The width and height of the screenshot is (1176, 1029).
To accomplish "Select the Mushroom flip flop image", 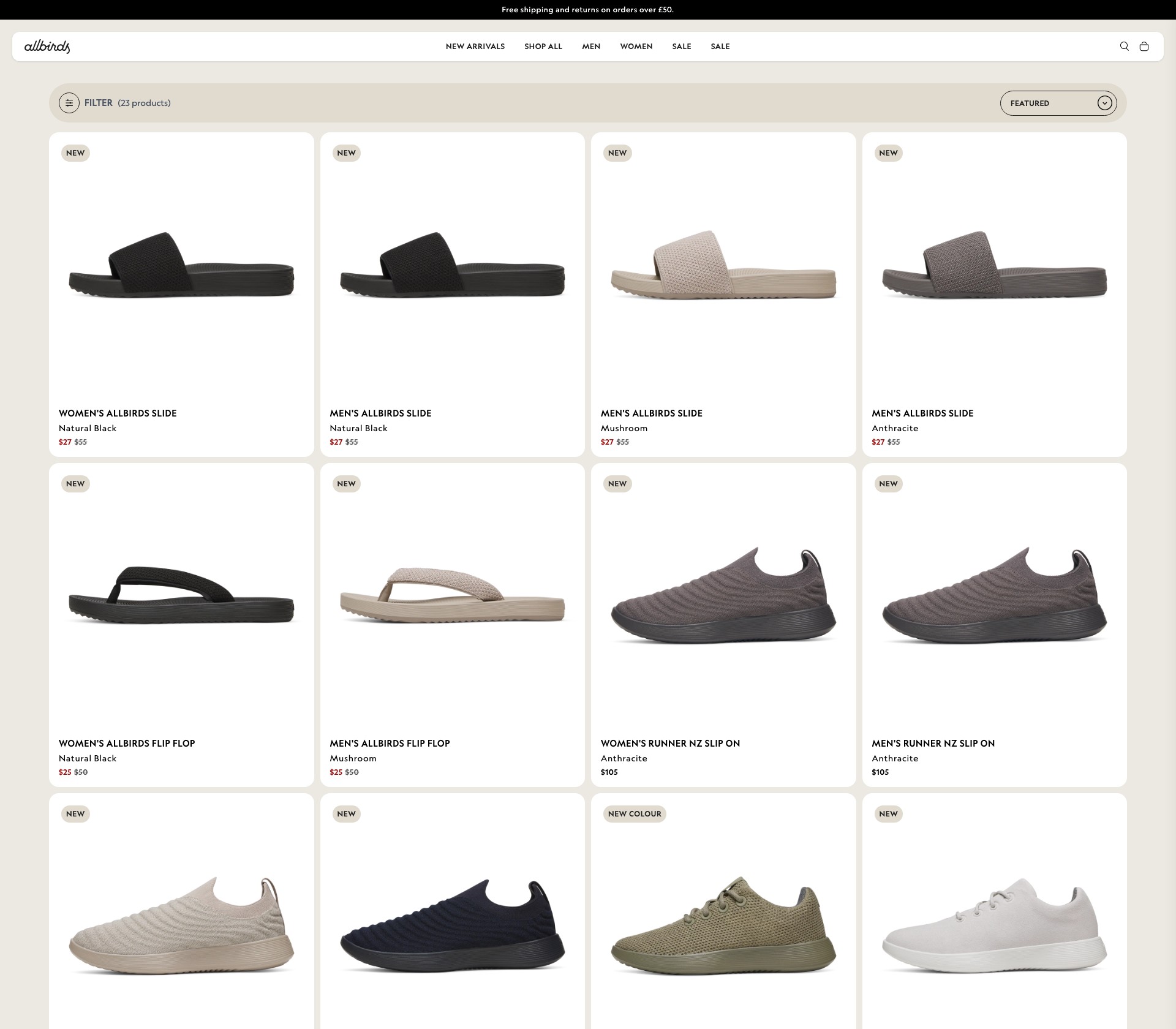I will tap(453, 595).
